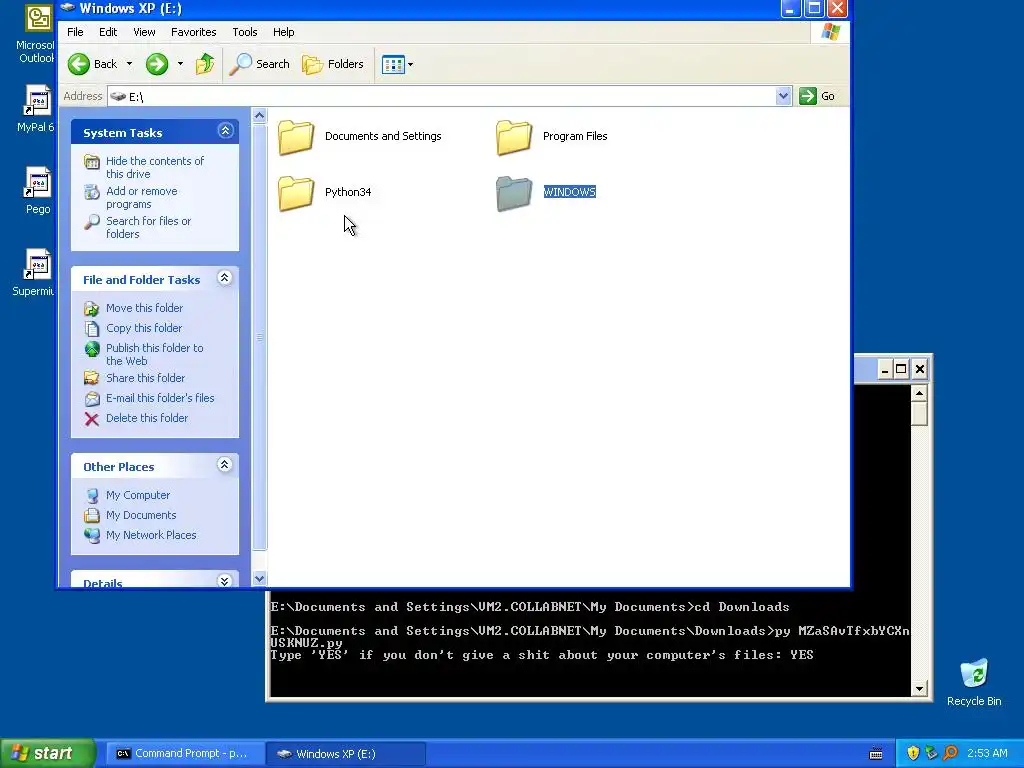Viewport: 1024px width, 768px height.
Task: Click the WINDOWS folder name label
Action: [x=569, y=192]
